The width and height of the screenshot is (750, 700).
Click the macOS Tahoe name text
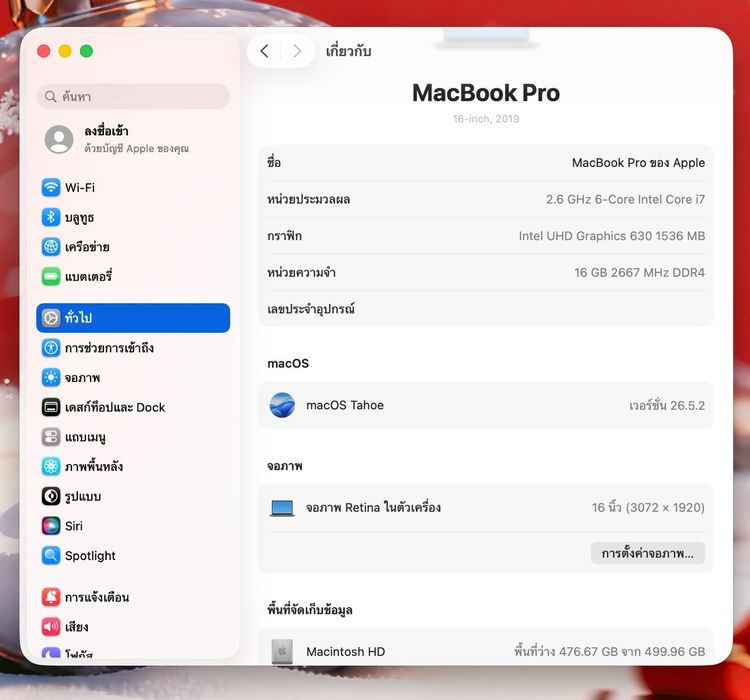coord(345,405)
